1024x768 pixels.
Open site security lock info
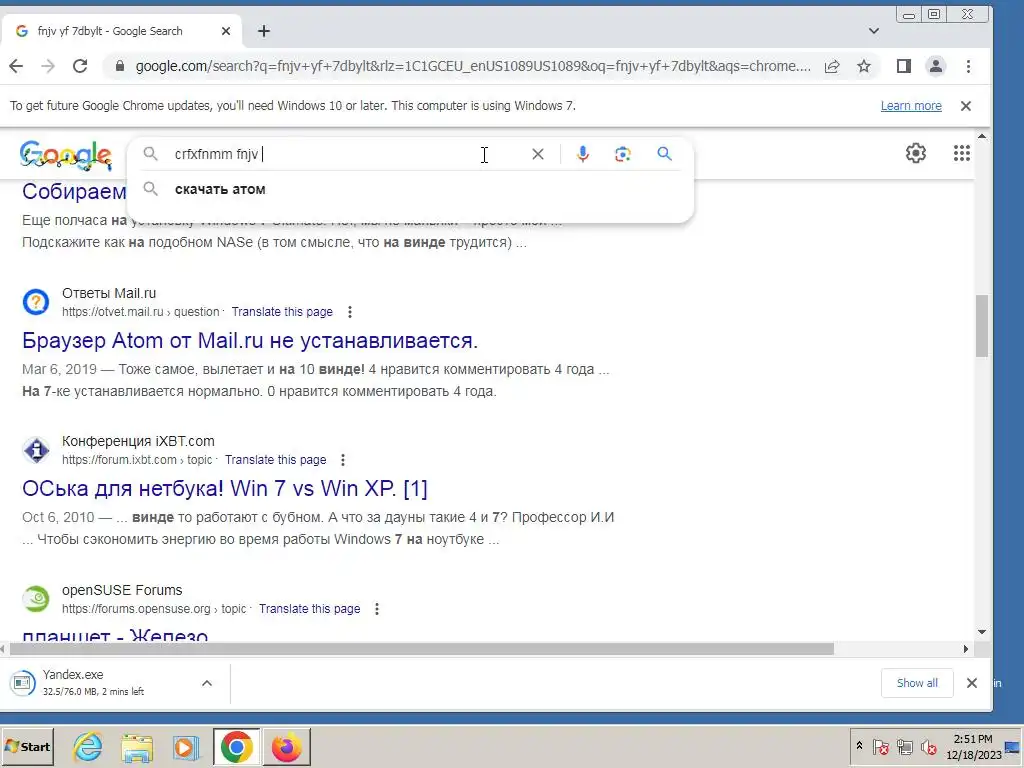pos(120,66)
